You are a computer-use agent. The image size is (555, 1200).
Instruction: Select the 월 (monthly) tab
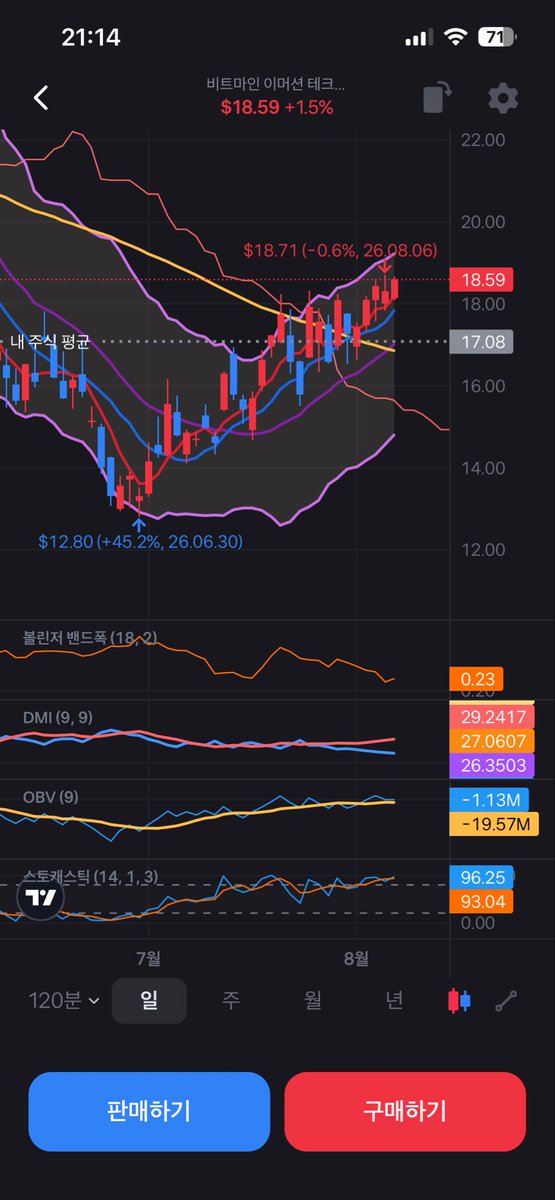click(313, 1000)
